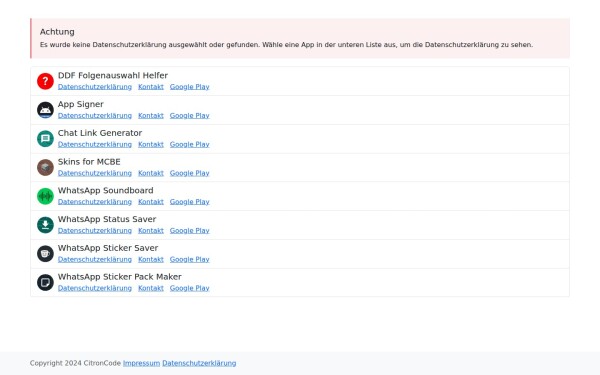This screenshot has width=600, height=375.
Task: Open the footer Datenschutzerklärung link
Action: click(x=199, y=363)
